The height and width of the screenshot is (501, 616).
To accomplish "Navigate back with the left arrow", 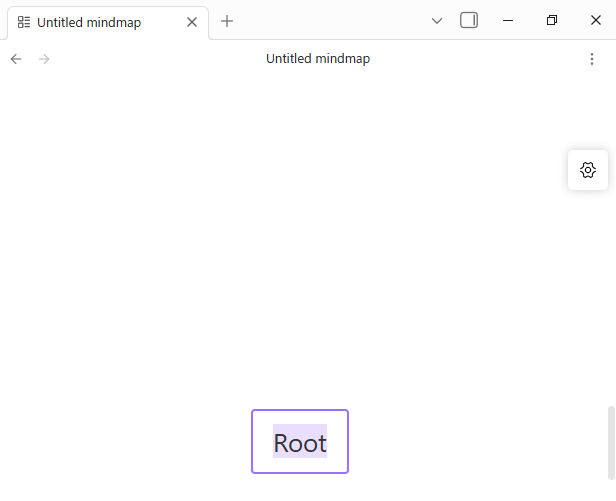I will pyautogui.click(x=16, y=59).
